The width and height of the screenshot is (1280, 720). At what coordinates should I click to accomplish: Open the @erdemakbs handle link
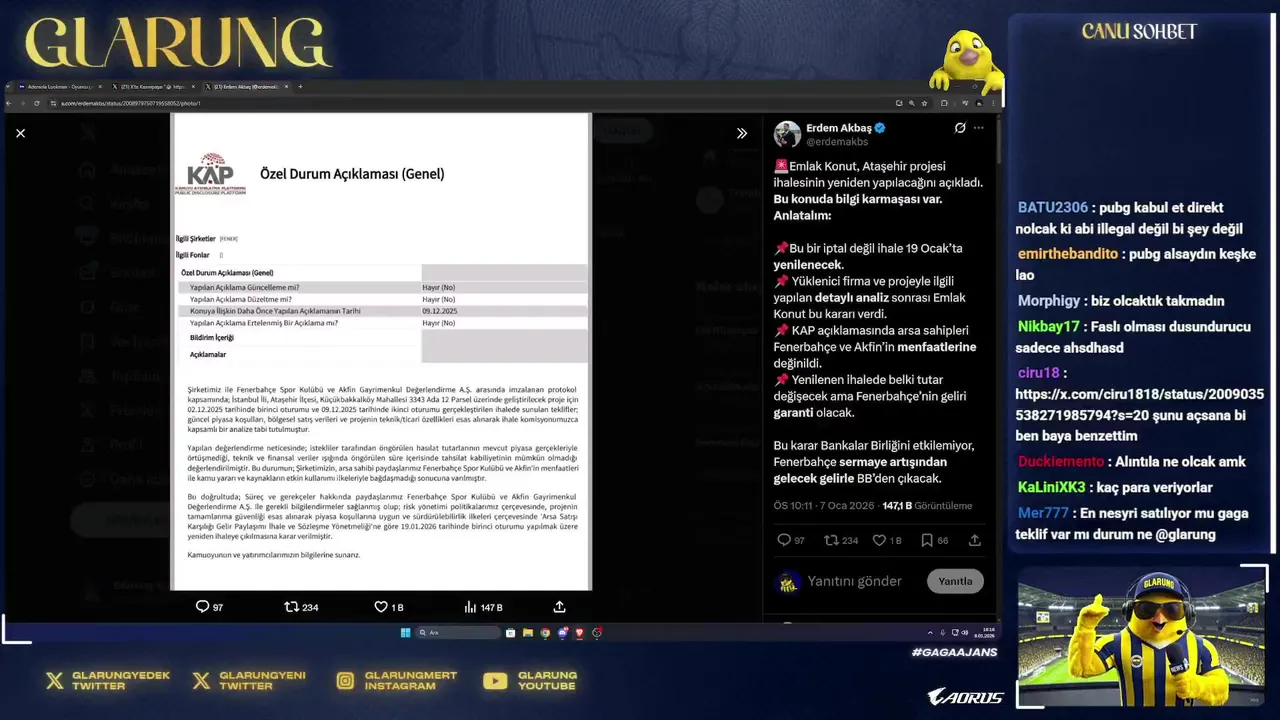(x=837, y=142)
